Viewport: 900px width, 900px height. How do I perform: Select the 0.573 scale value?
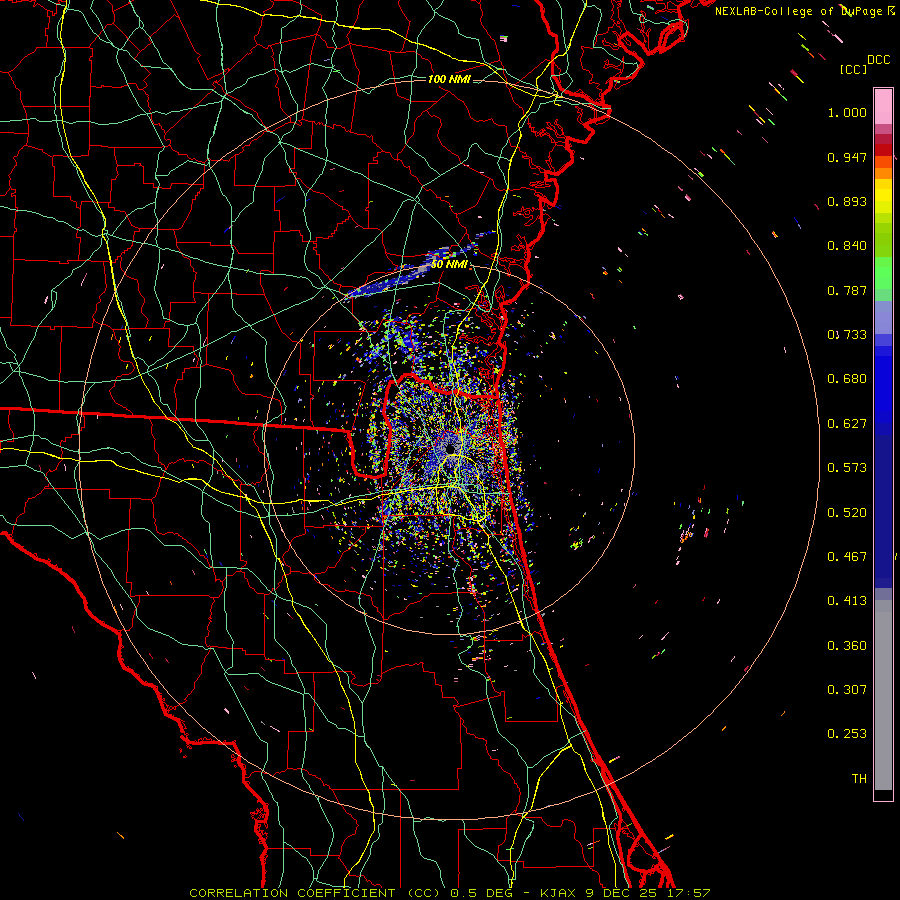pyautogui.click(x=847, y=468)
